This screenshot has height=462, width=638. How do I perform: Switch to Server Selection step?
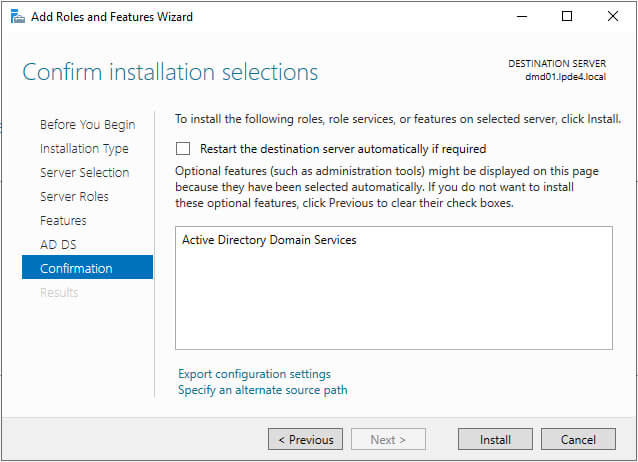(x=85, y=173)
